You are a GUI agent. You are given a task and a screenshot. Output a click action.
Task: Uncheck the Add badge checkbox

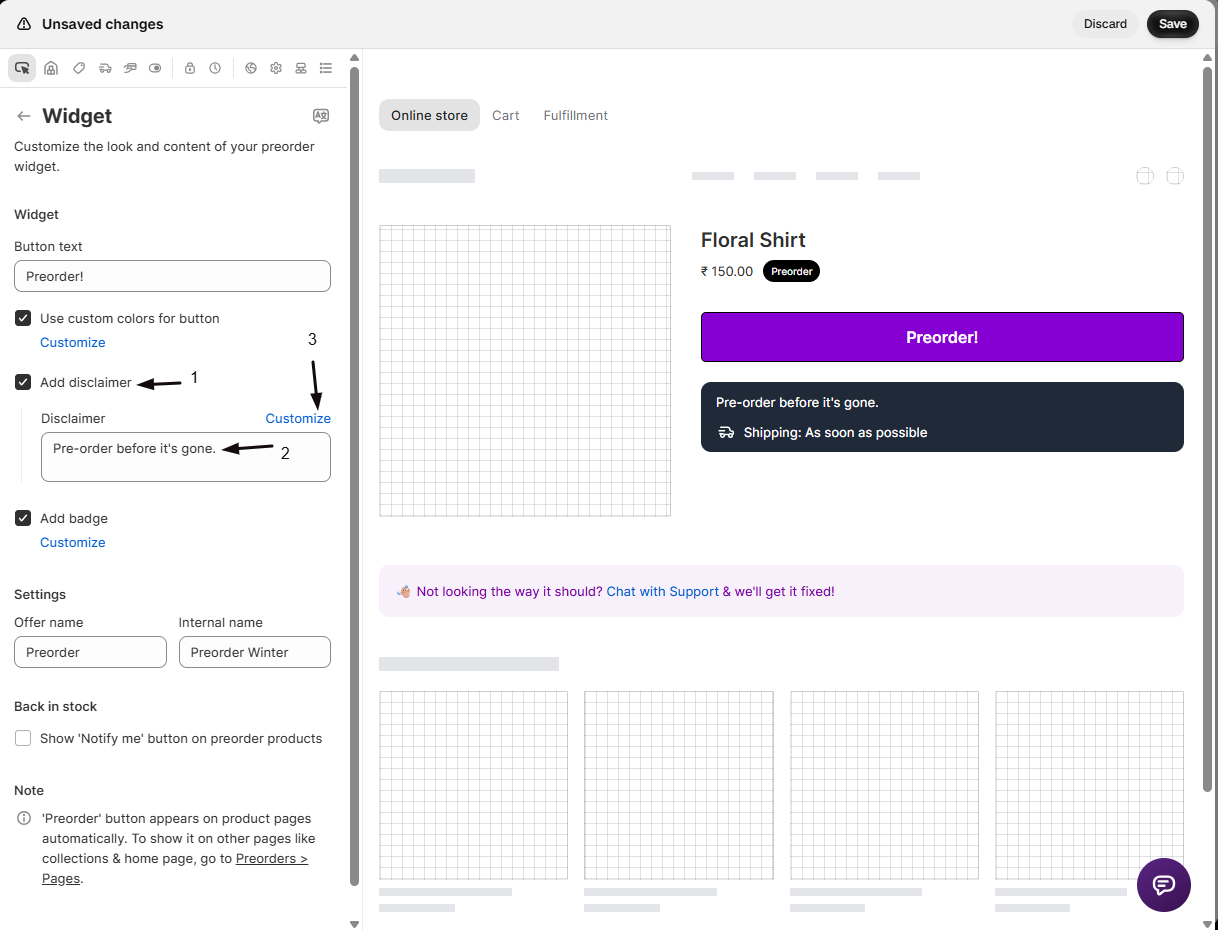tap(23, 518)
